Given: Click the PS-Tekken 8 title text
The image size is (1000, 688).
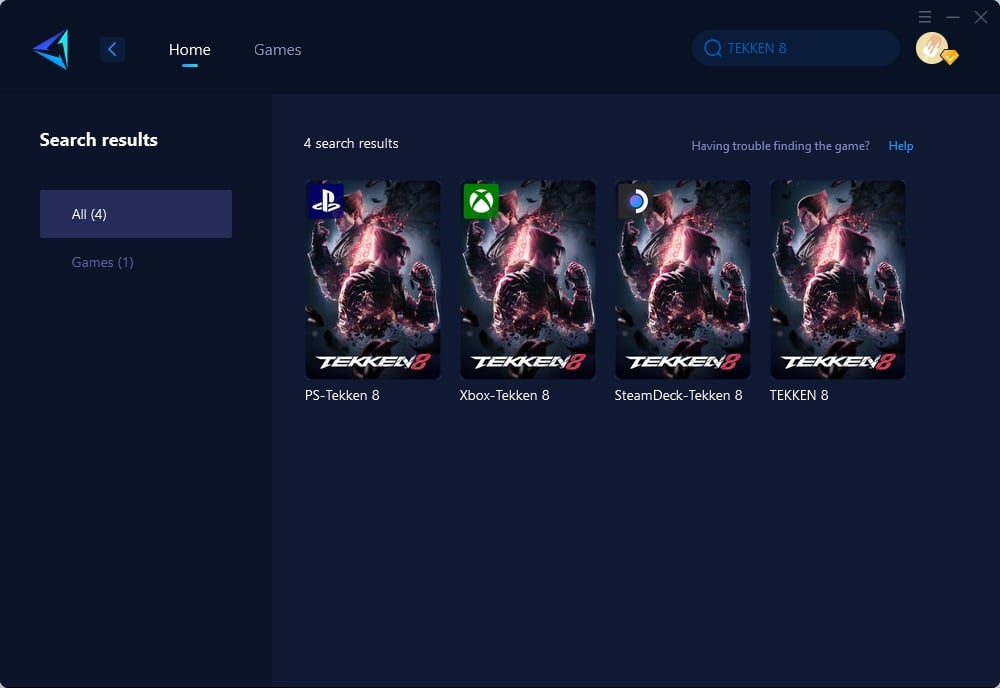Looking at the screenshot, I should click(342, 395).
